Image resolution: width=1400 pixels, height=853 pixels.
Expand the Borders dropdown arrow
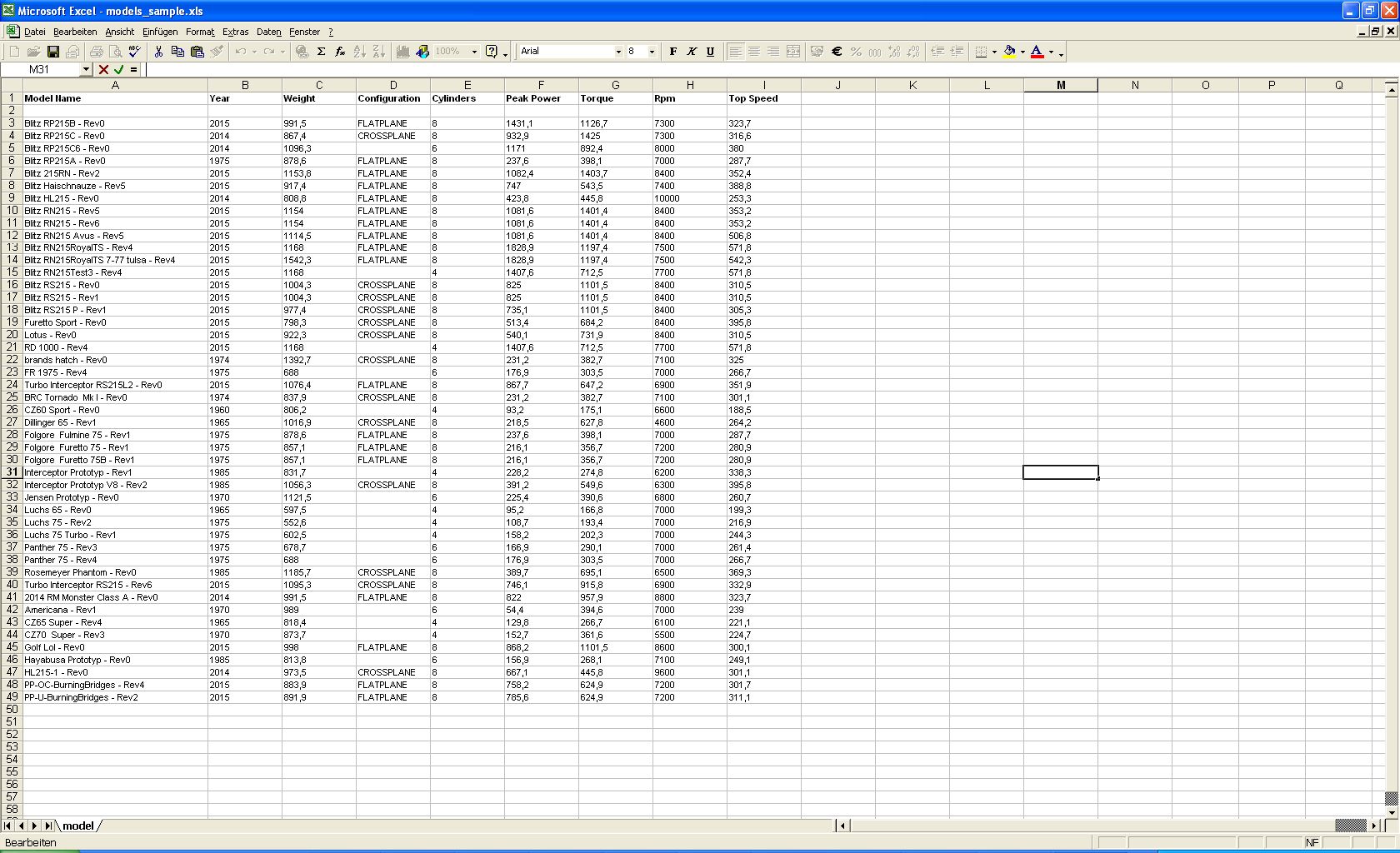point(994,52)
